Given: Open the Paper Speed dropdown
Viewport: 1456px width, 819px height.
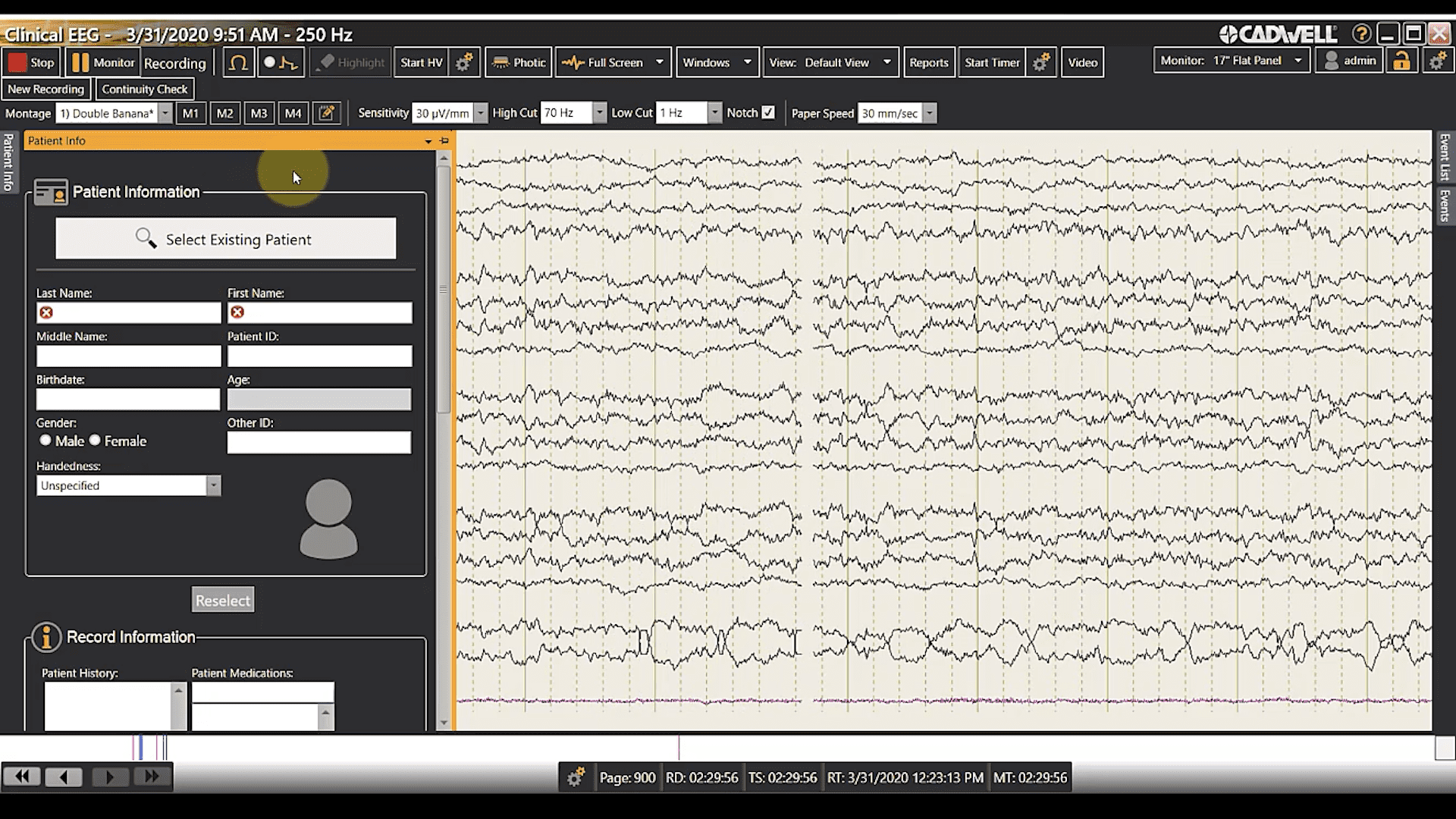Looking at the screenshot, I should pos(929,113).
